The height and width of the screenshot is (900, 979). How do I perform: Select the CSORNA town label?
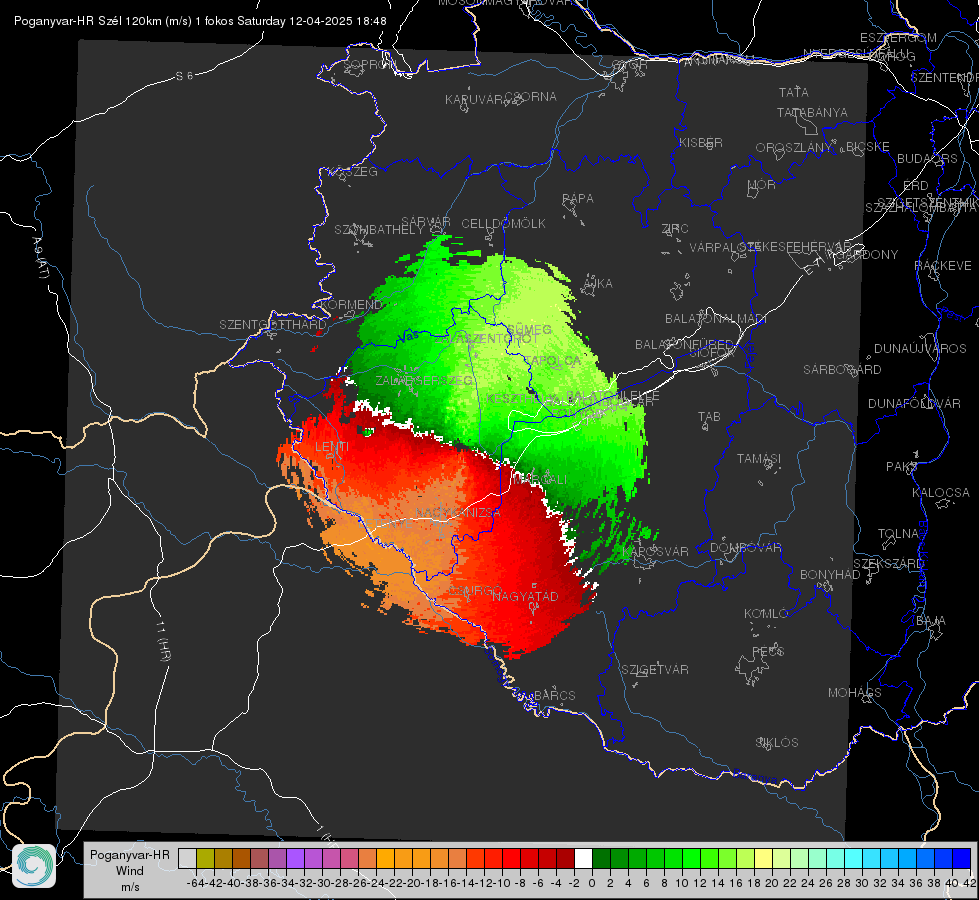click(x=531, y=97)
